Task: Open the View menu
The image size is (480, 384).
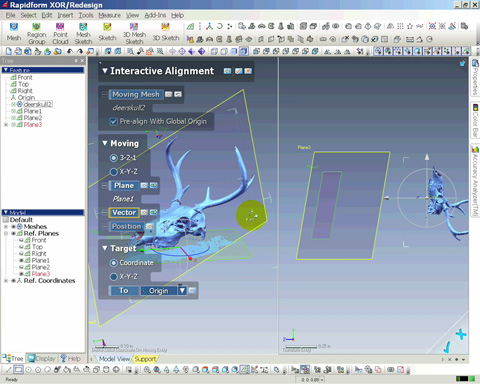Action: coord(132,15)
